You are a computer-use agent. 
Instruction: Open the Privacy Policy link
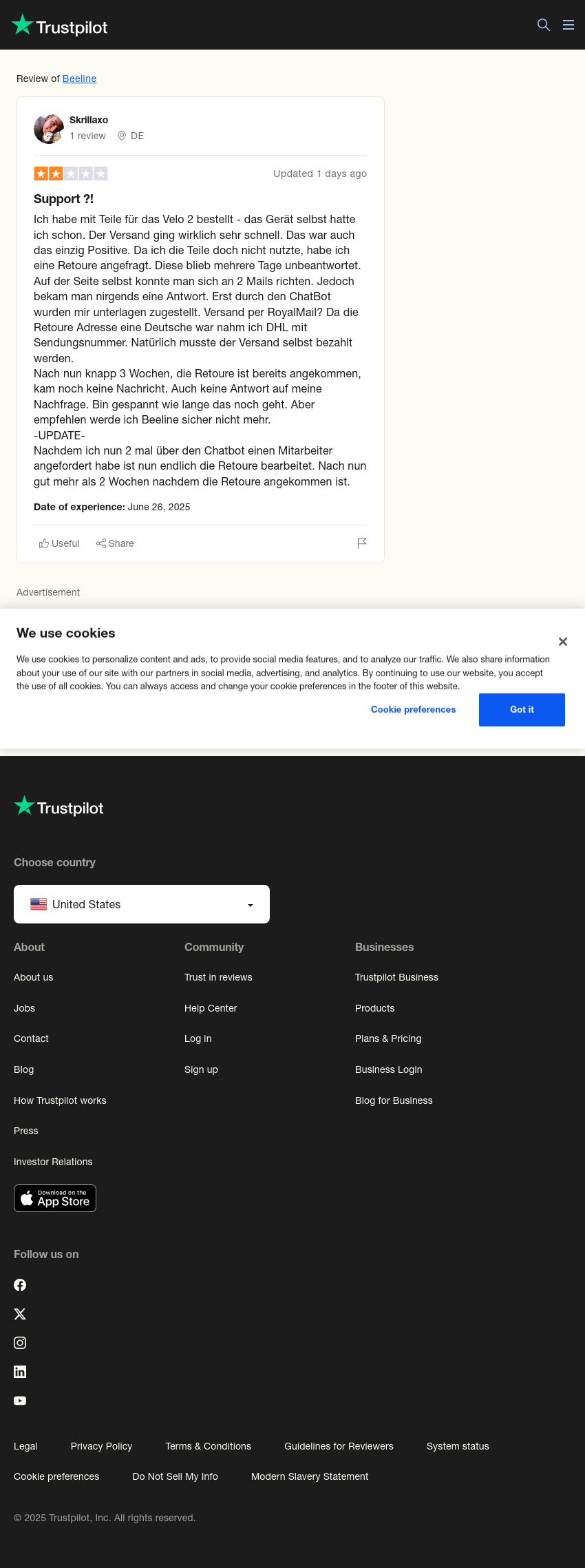point(101,1446)
